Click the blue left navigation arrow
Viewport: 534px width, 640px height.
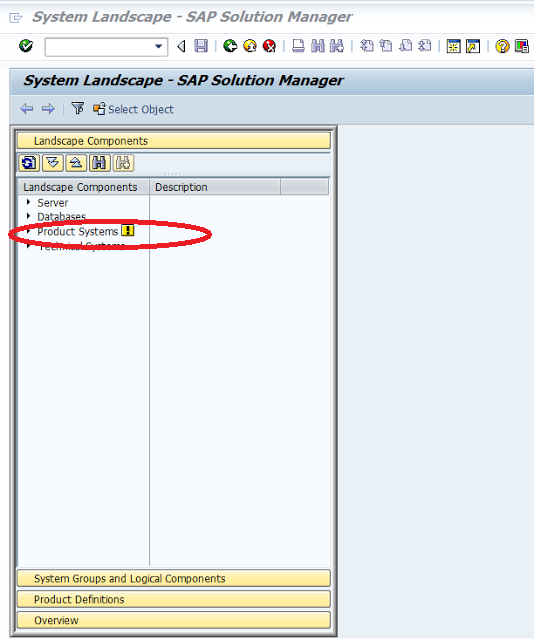click(27, 109)
